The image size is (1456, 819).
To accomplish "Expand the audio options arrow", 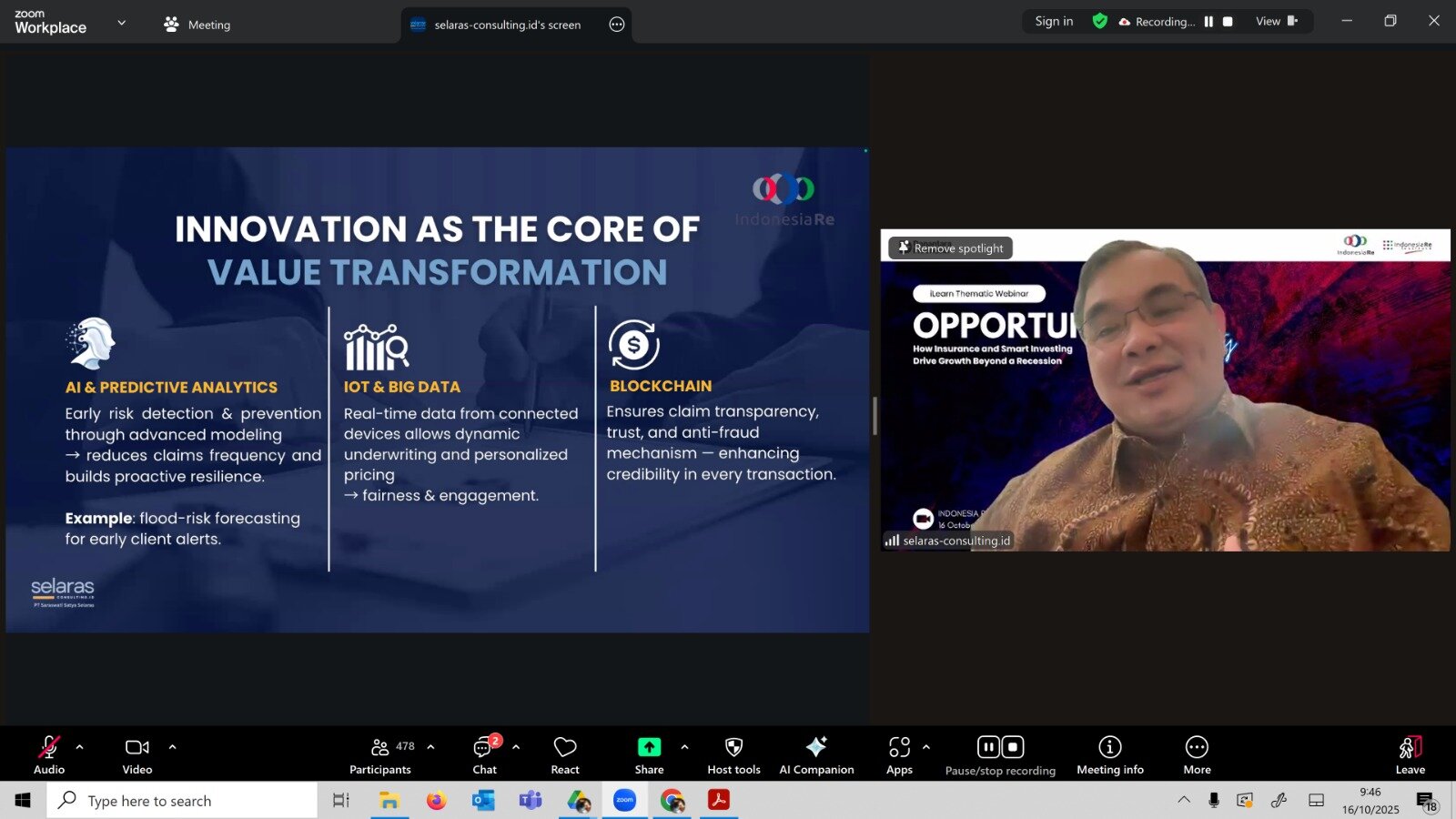I will click(x=80, y=747).
